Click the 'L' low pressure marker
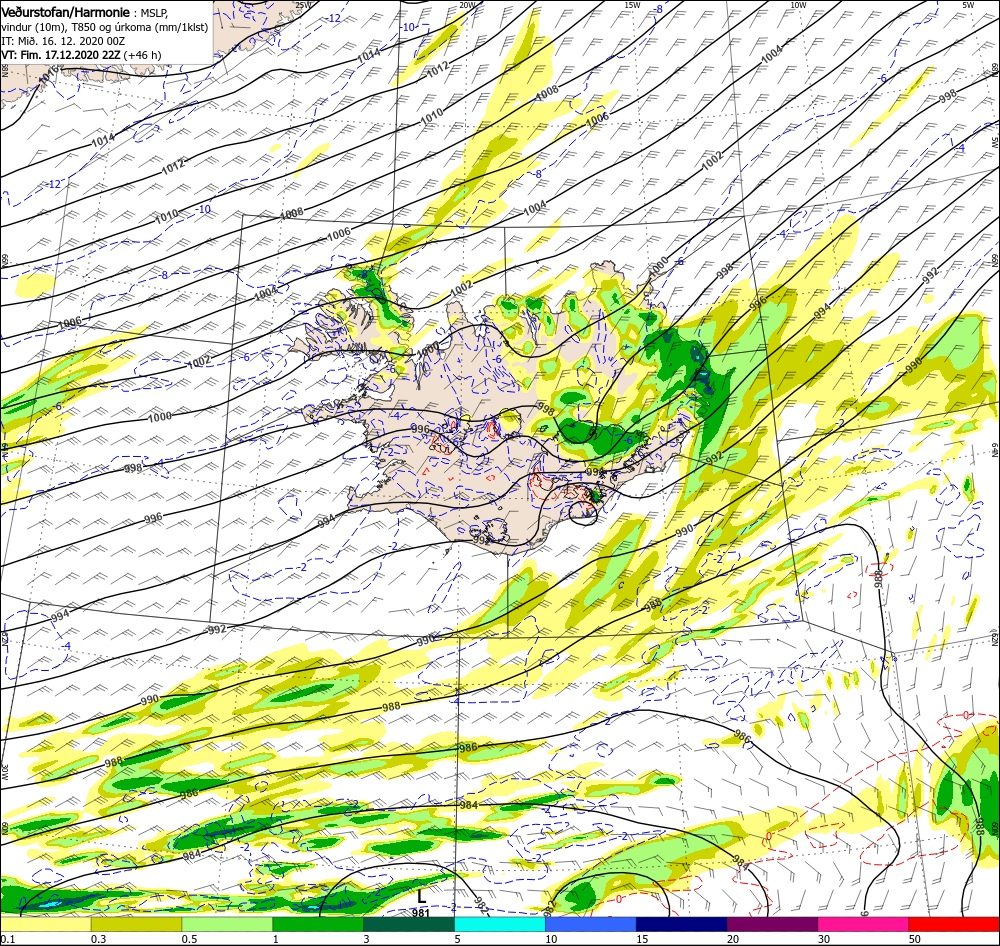1000x946 pixels. [421, 897]
